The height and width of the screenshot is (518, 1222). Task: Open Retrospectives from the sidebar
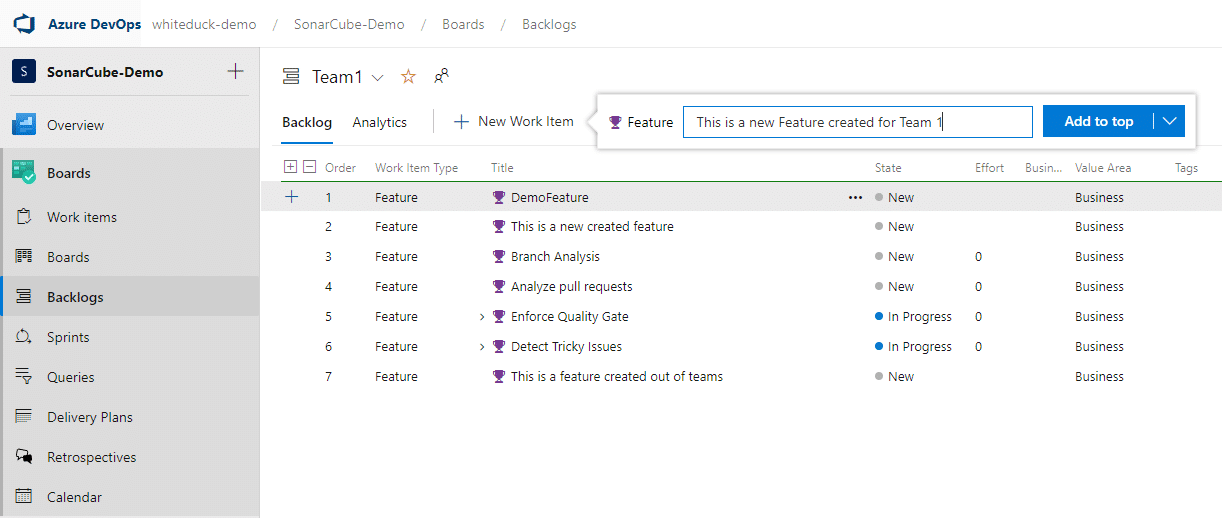[x=91, y=457]
